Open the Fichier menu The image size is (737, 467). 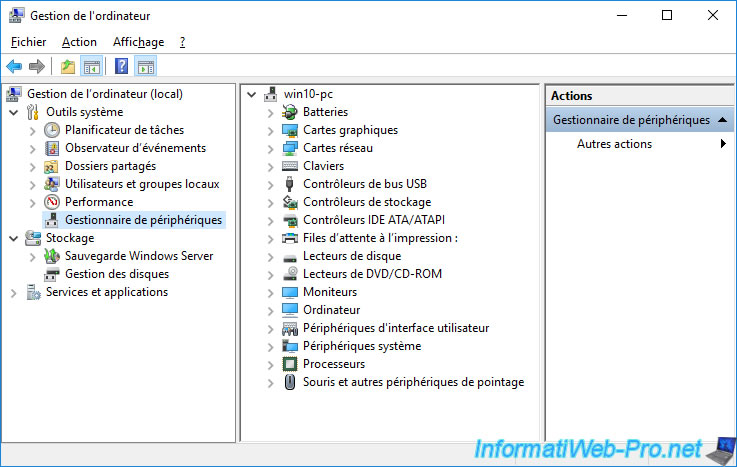click(29, 42)
